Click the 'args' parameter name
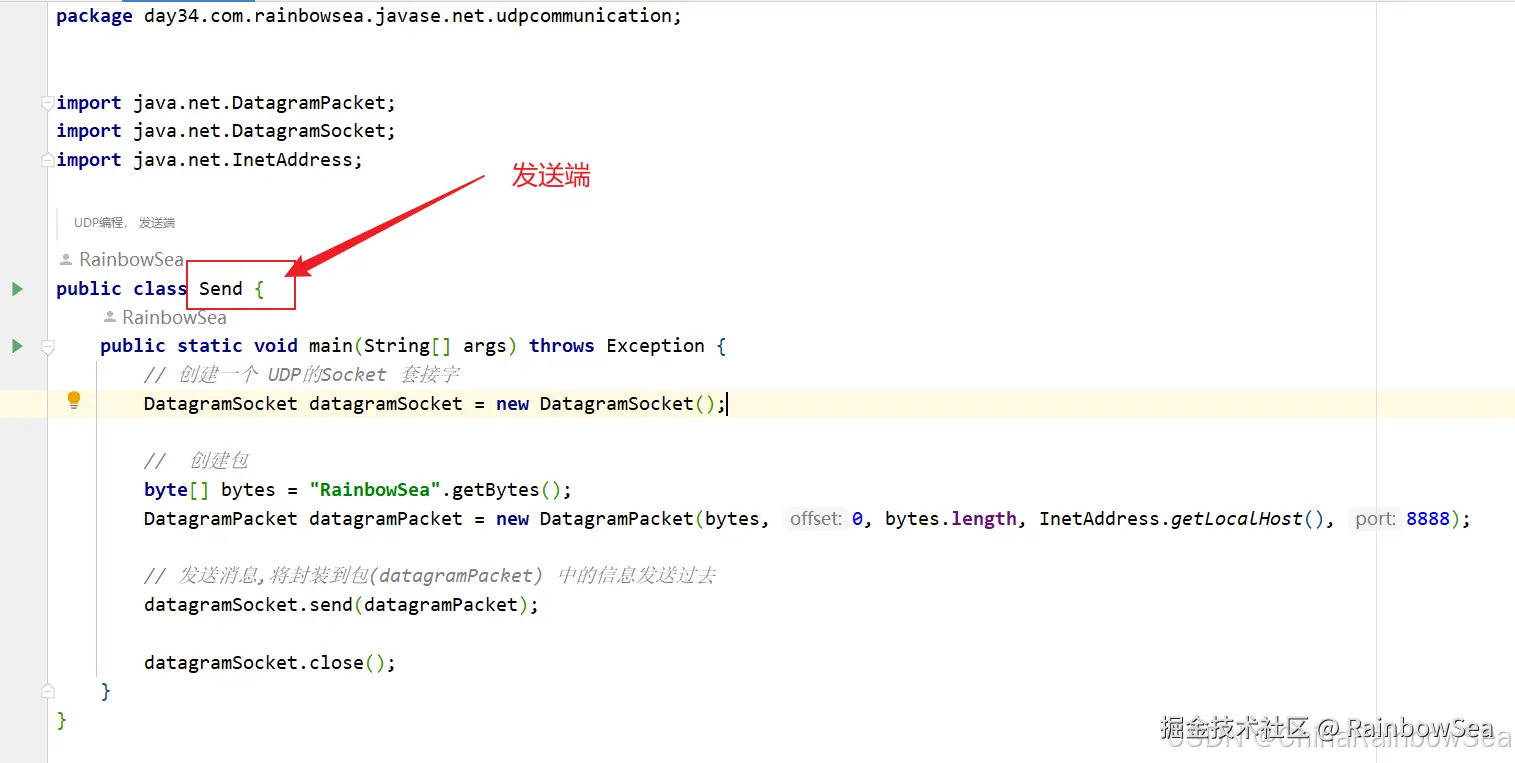This screenshot has width=1515, height=763. coord(484,346)
